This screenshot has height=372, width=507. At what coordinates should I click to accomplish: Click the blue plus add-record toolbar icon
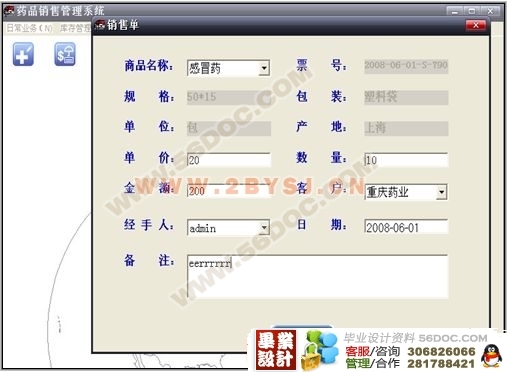[23, 54]
